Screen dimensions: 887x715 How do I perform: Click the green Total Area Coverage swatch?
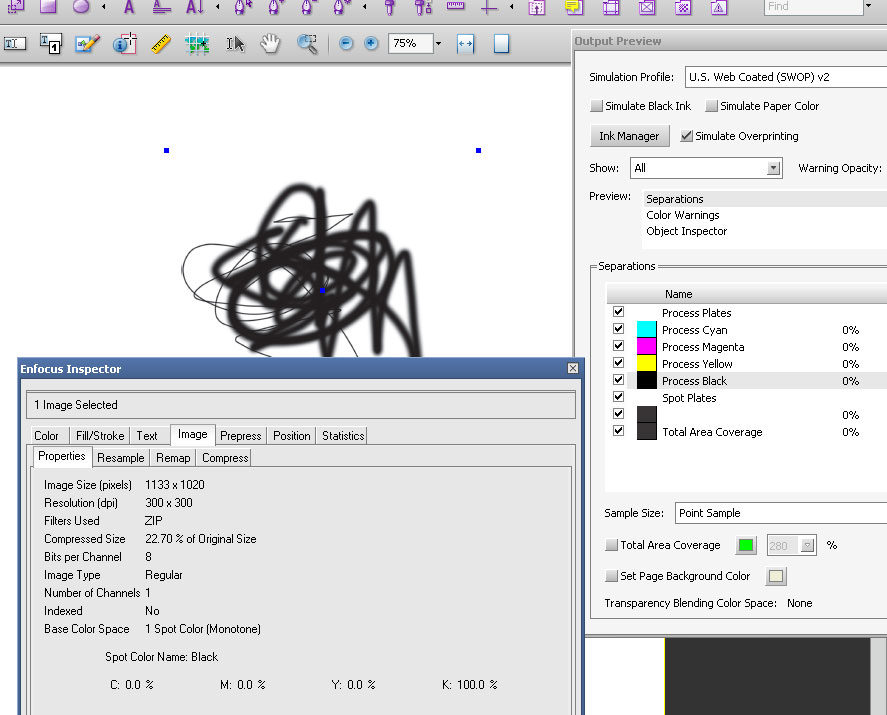coord(746,545)
